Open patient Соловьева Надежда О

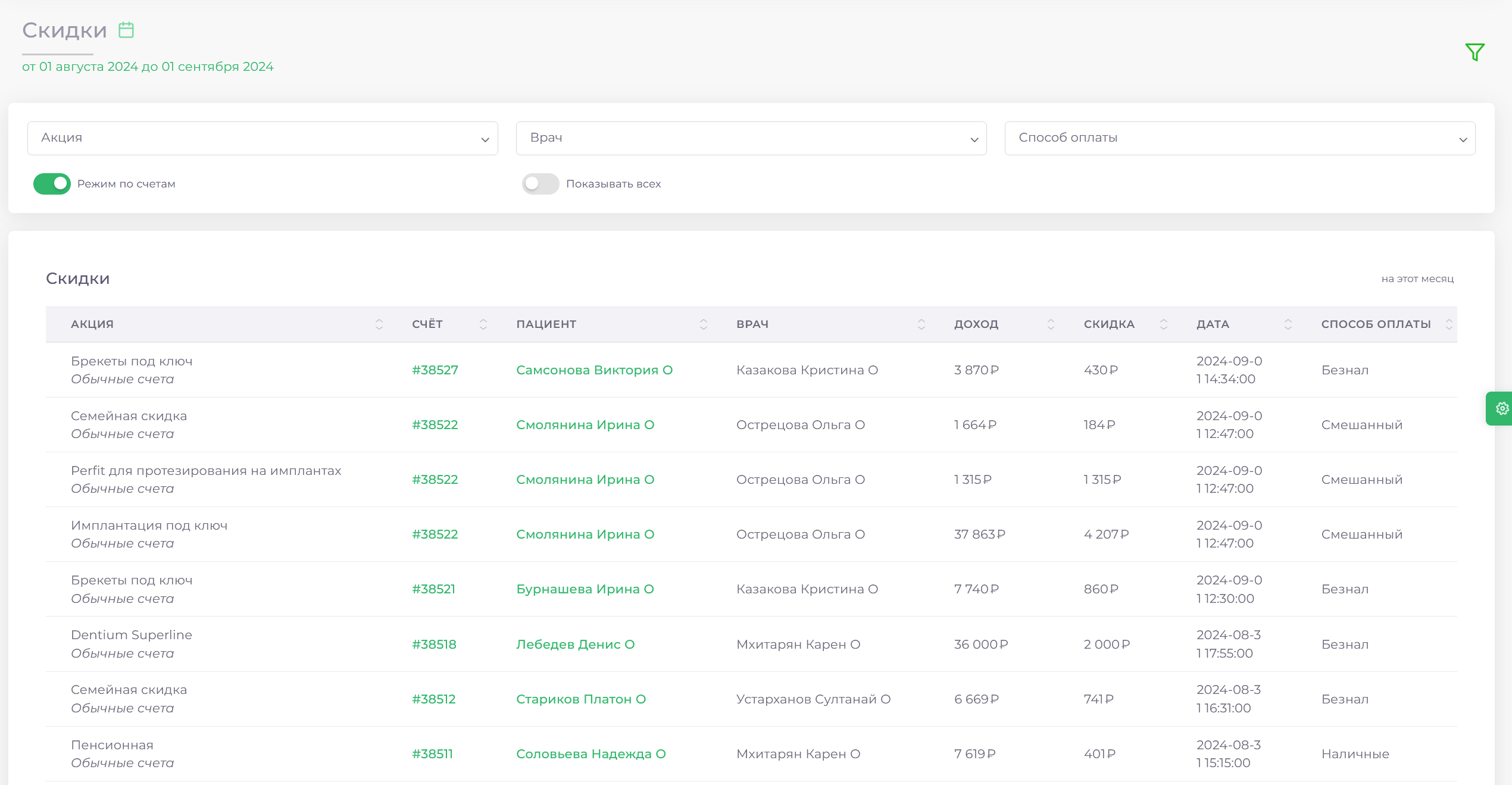(x=591, y=754)
